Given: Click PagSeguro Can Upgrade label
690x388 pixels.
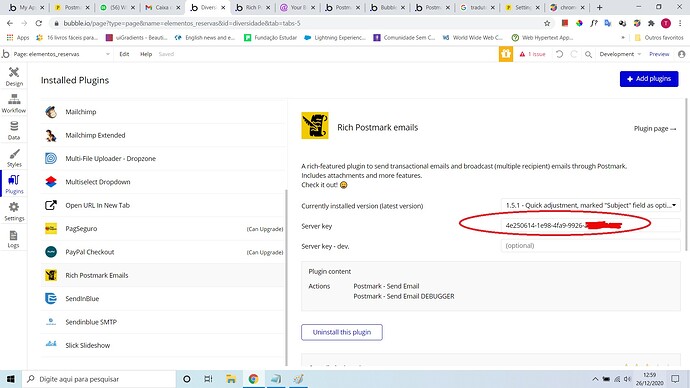Looking at the screenshot, I should pyautogui.click(x=264, y=229).
